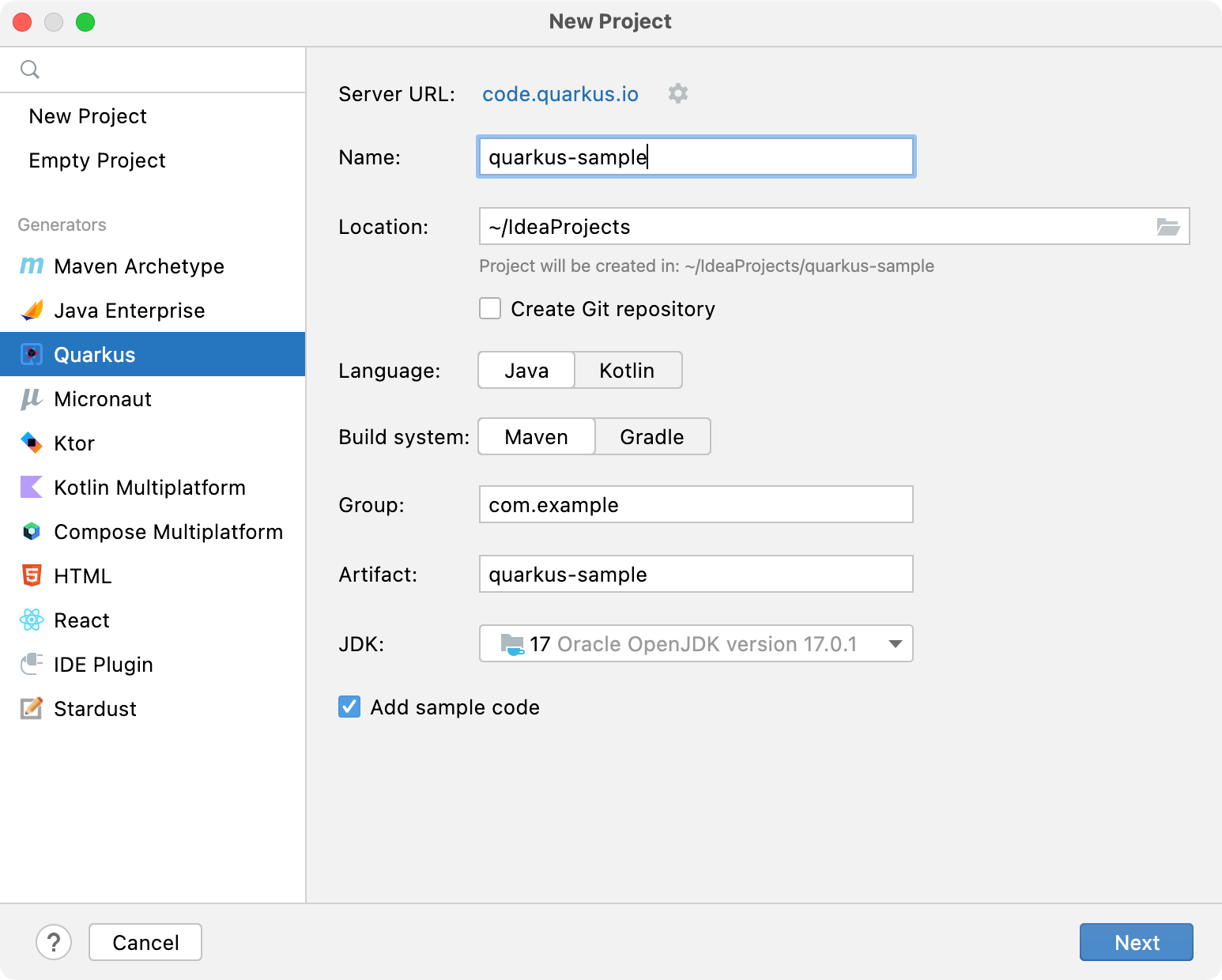This screenshot has height=980, width=1222.
Task: Choose Stardust generator
Action: [153, 709]
